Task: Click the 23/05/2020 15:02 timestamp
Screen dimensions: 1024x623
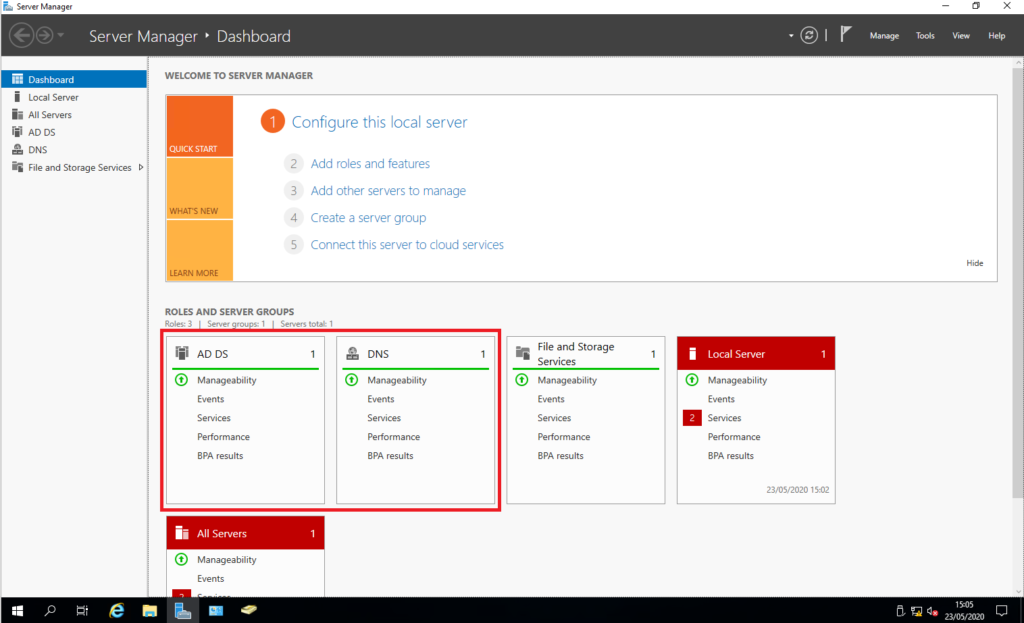Action: tap(797, 490)
